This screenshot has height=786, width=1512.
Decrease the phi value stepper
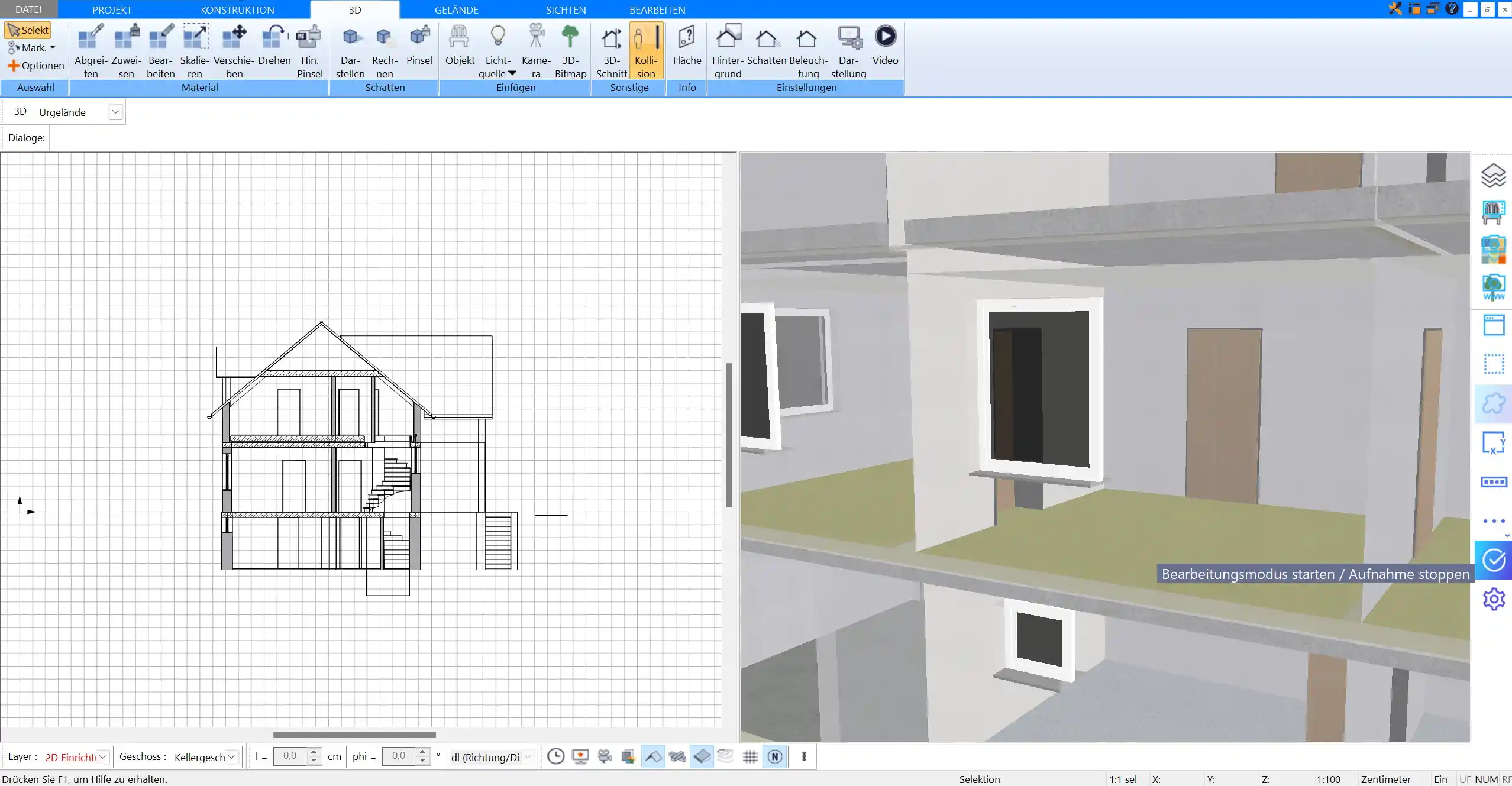coord(422,761)
